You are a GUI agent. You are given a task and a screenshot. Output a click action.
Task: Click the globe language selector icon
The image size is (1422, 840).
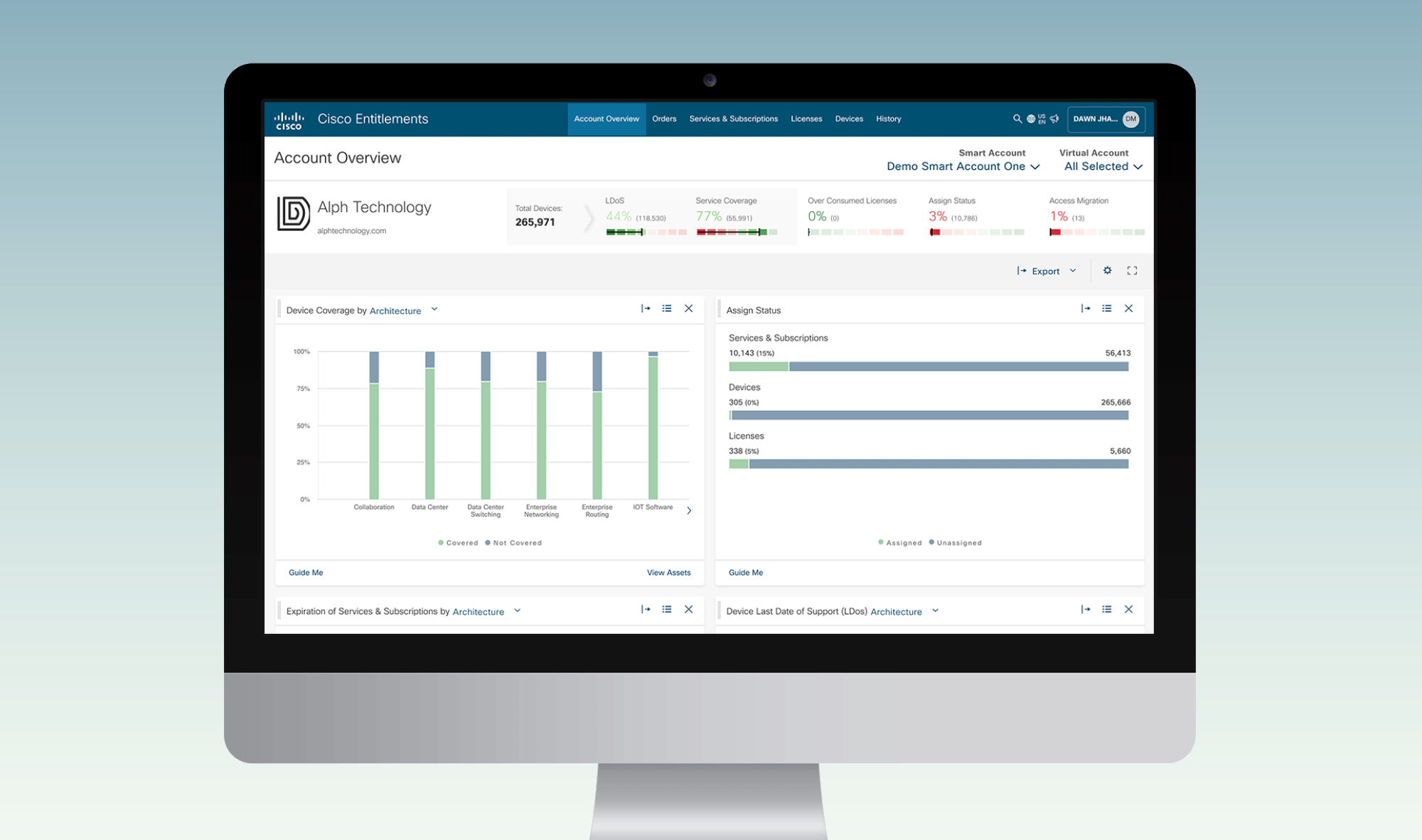click(1030, 119)
